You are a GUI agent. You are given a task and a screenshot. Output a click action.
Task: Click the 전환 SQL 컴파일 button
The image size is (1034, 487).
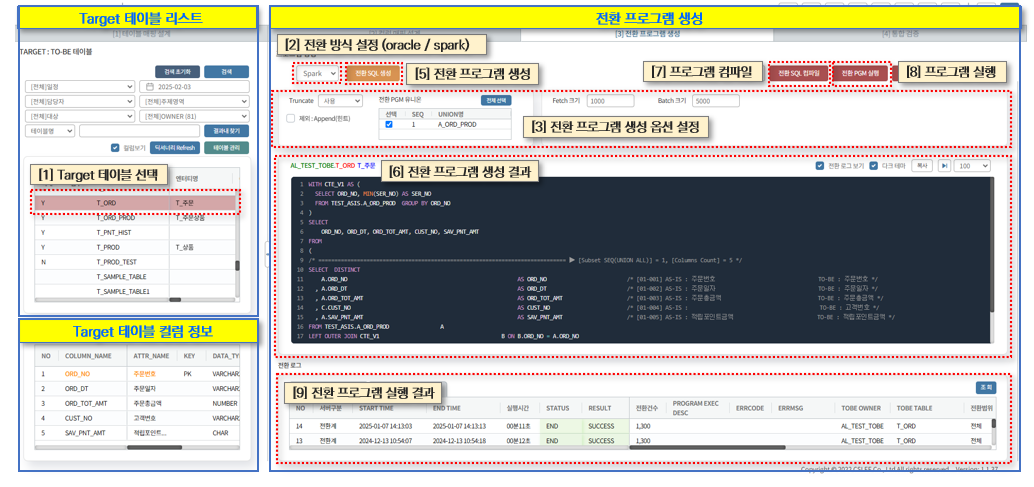click(798, 73)
